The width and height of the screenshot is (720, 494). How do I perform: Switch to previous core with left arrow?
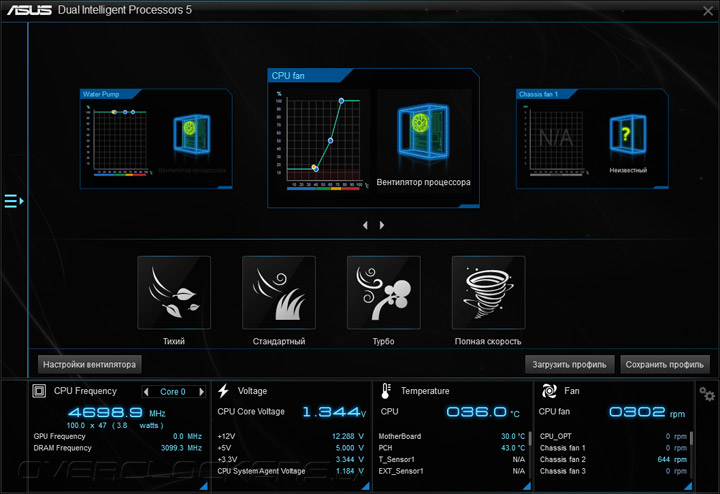[x=146, y=392]
